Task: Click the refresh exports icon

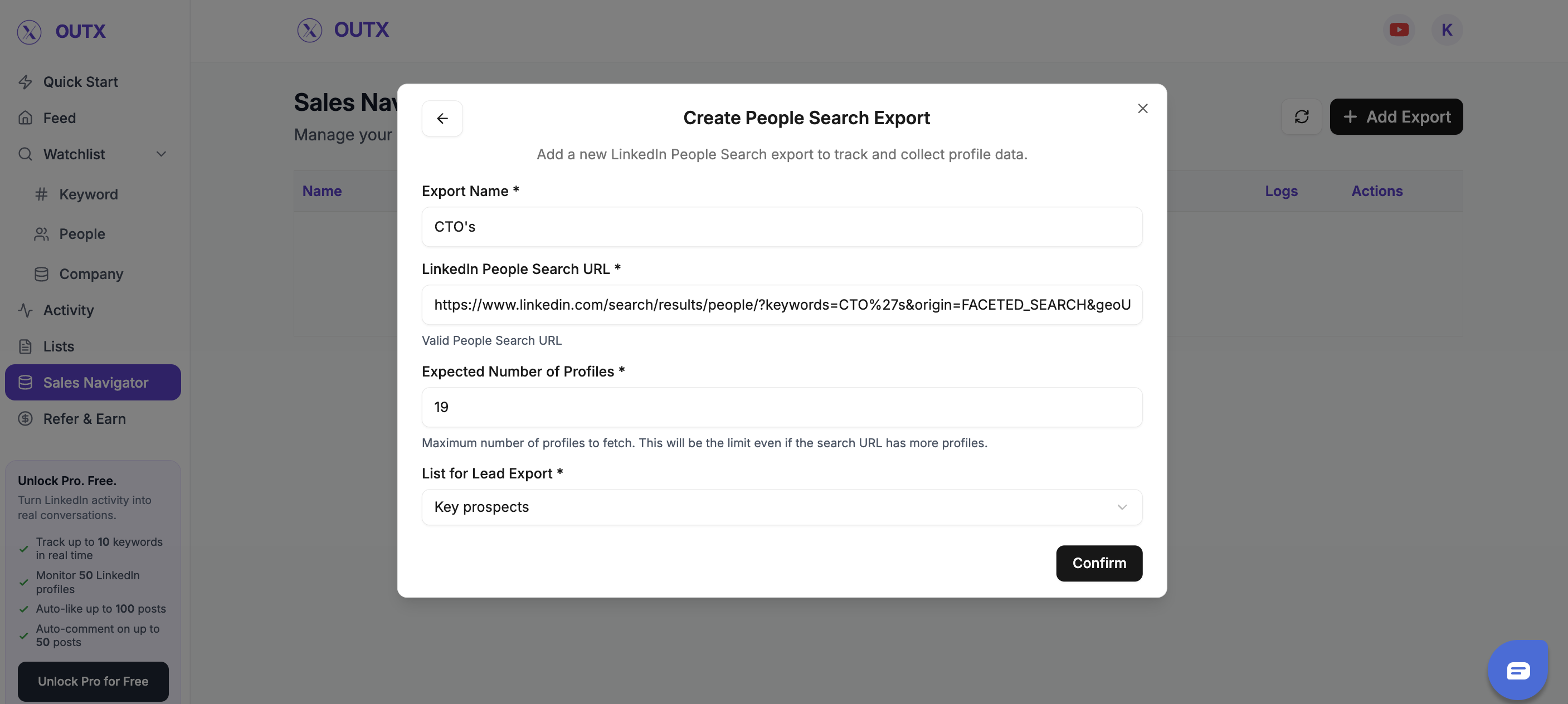Action: [1301, 117]
